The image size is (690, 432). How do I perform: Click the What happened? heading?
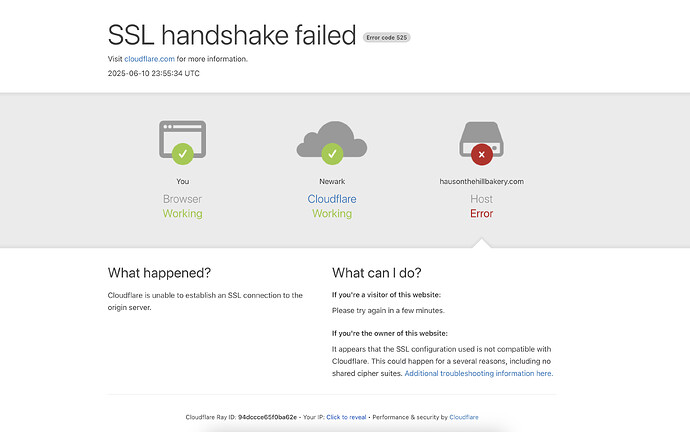click(159, 273)
